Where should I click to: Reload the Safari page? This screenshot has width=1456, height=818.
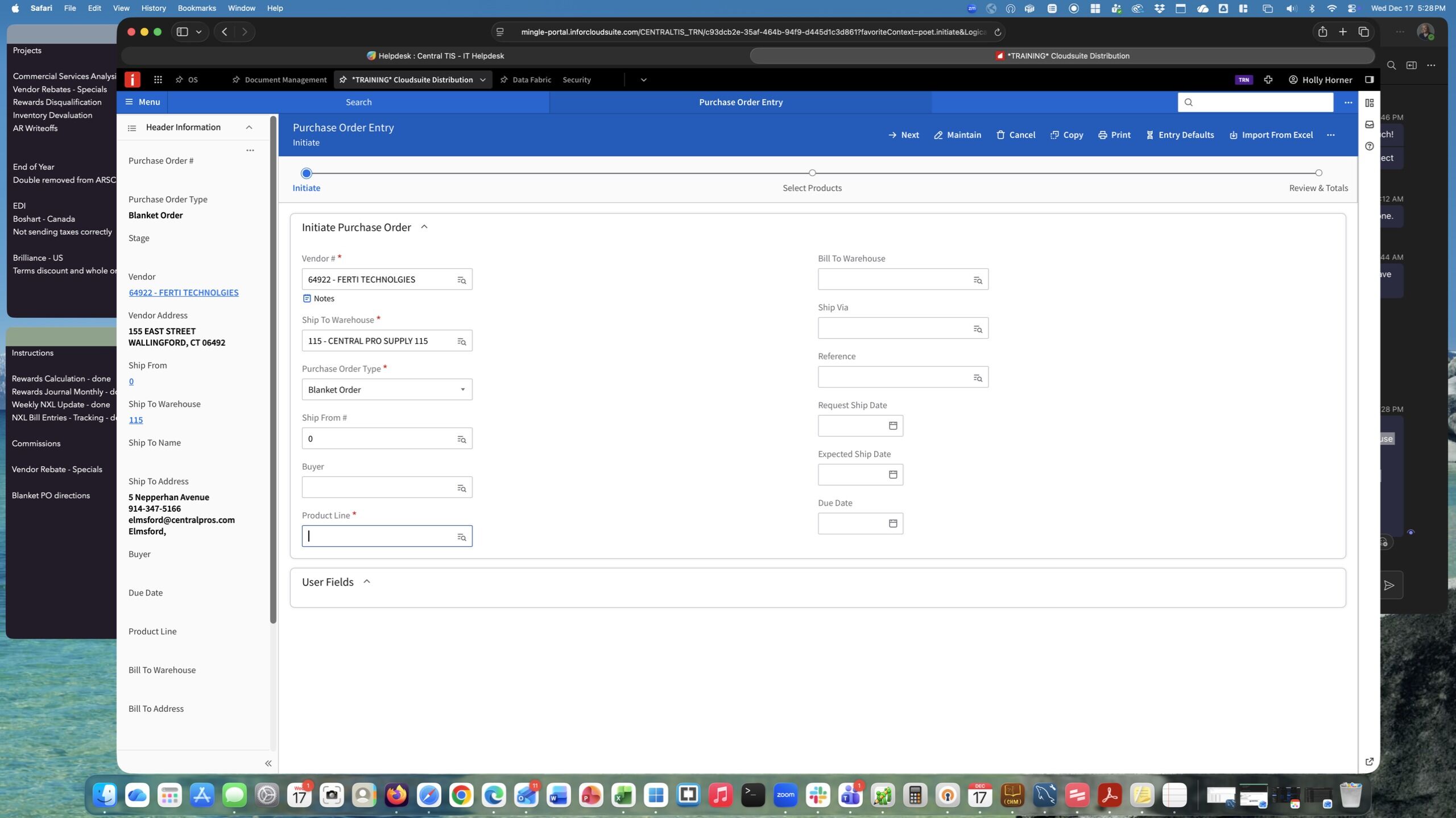[x=997, y=32]
